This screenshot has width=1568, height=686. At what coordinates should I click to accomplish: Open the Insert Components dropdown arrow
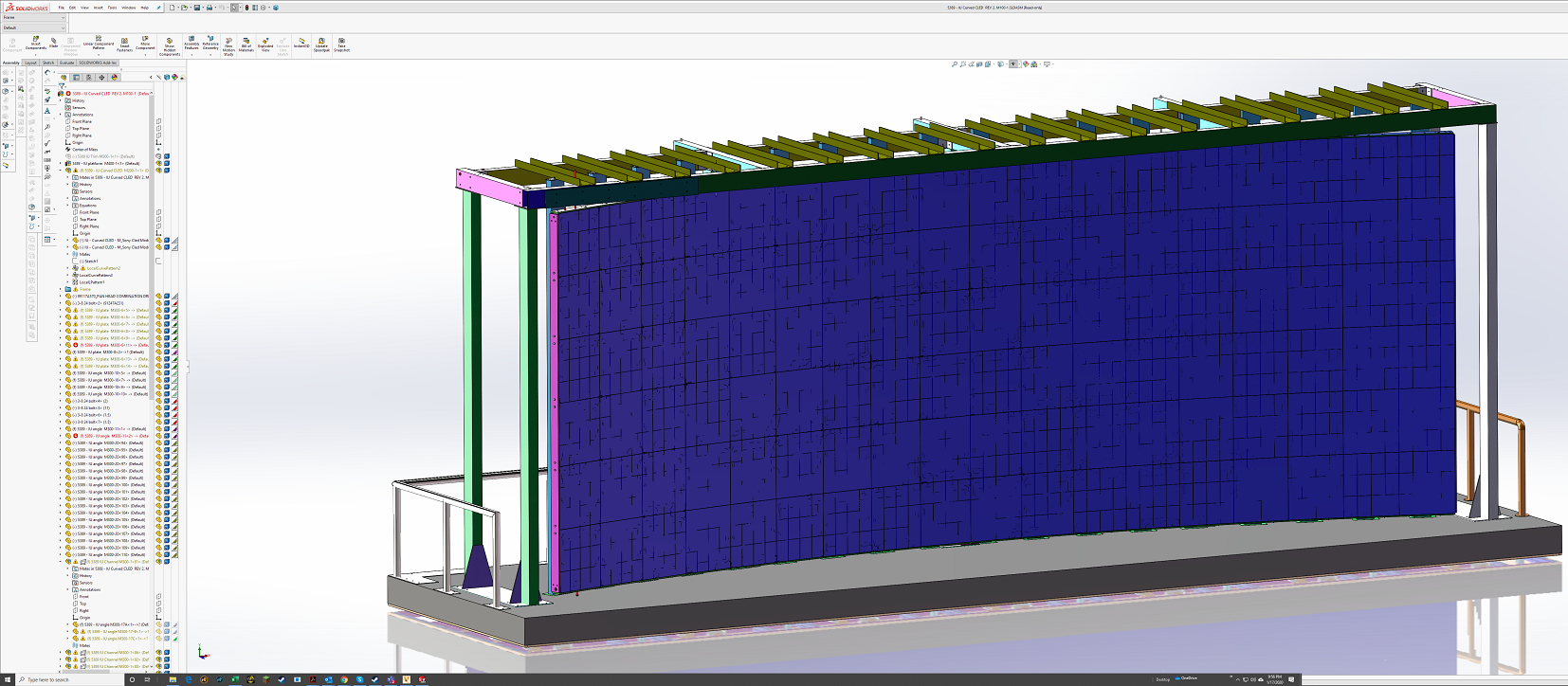coord(35,55)
